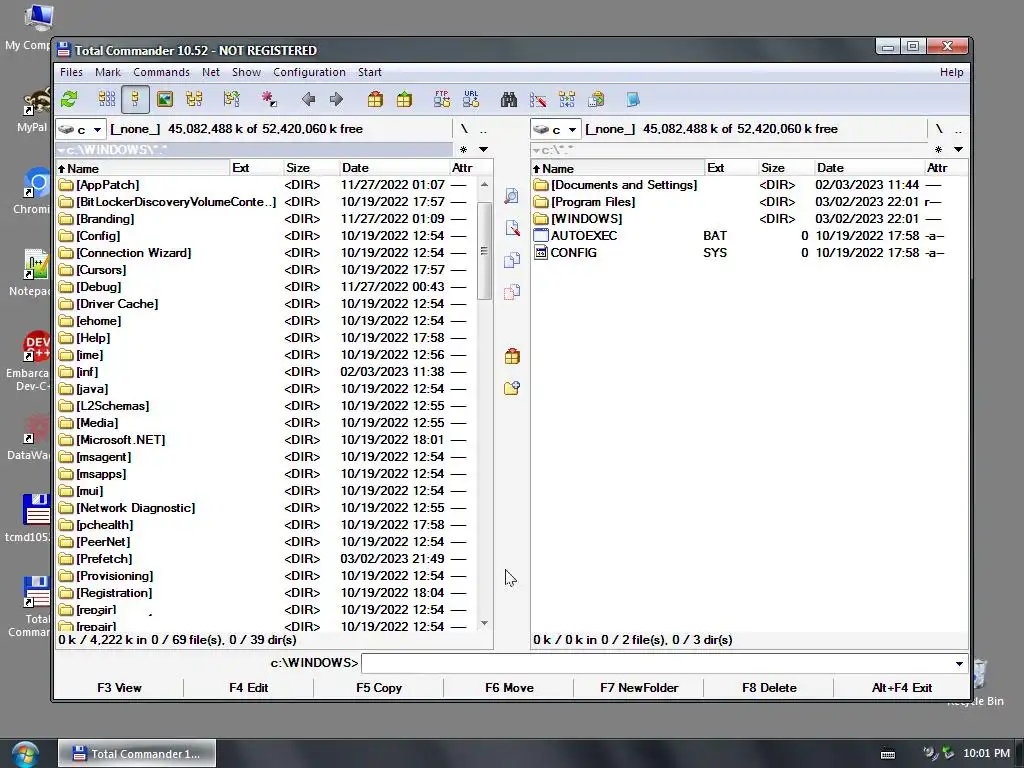Click the F3 View button
1024x768 pixels.
point(119,688)
